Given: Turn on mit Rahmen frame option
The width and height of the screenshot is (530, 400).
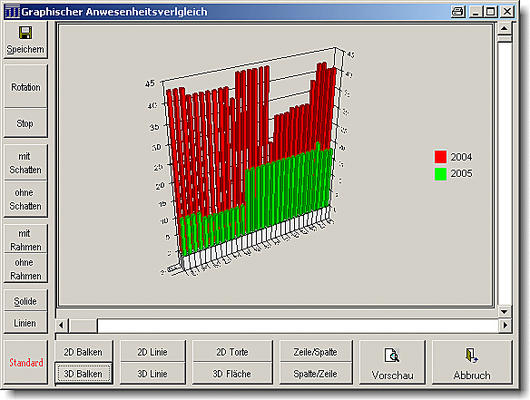Looking at the screenshot, I should click(25, 239).
